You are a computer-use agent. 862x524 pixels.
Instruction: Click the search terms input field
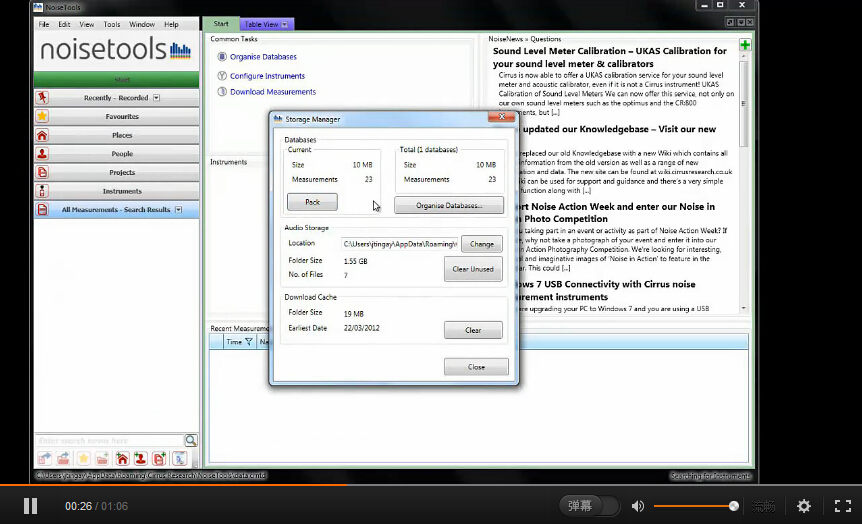(x=110, y=440)
